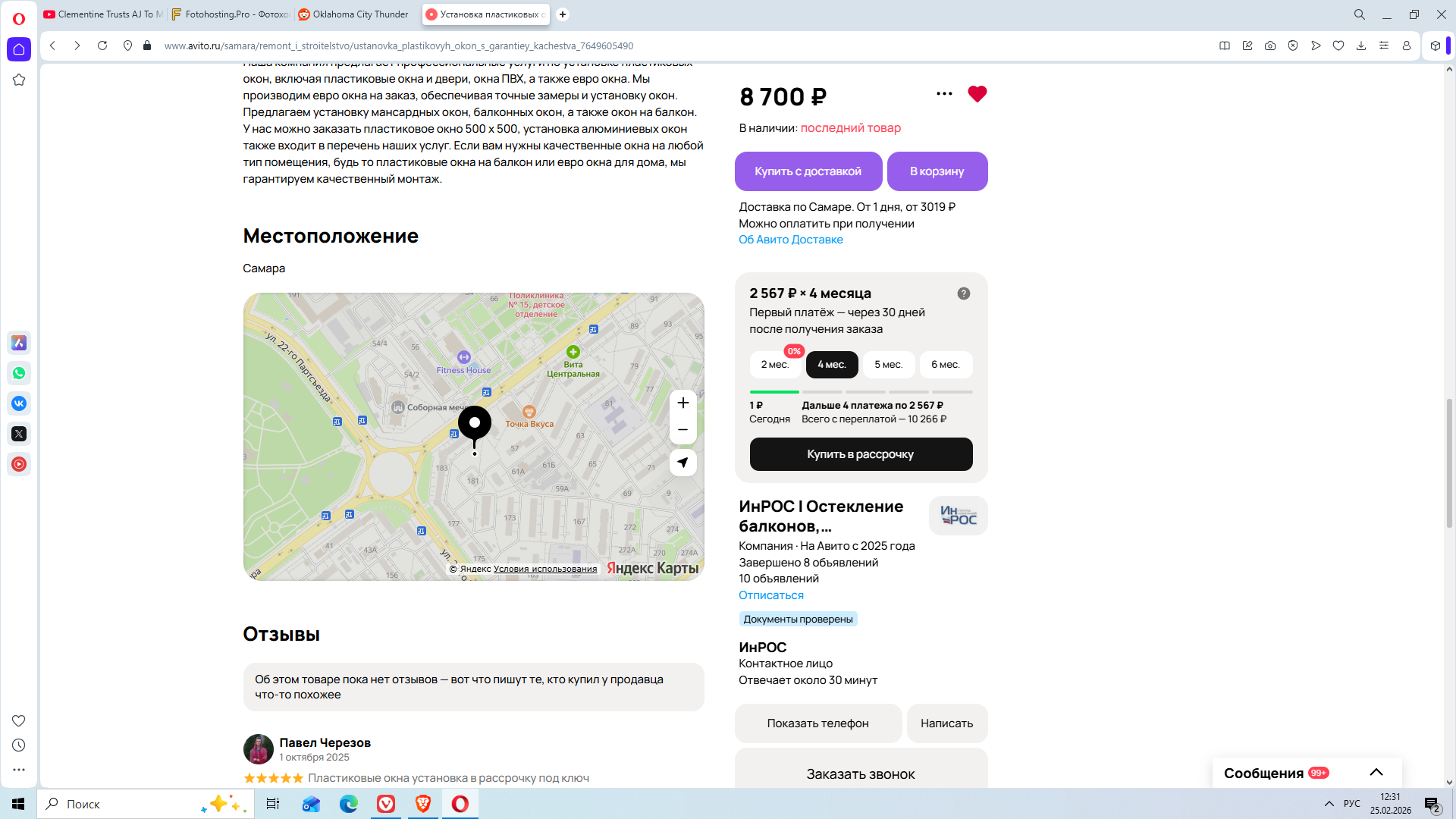The width and height of the screenshot is (1456, 819).
Task: Expand the Сообщения chat panel chevron
Action: (1376, 773)
